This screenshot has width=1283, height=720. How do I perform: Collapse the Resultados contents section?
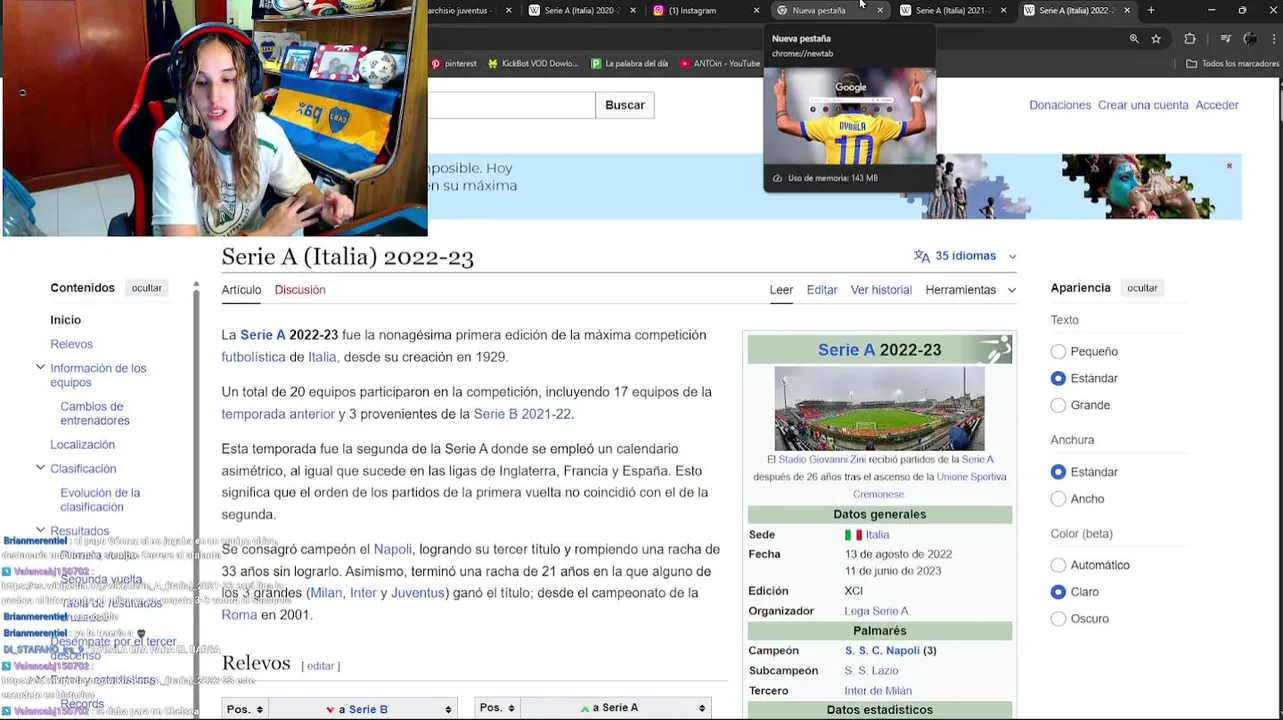pos(40,530)
